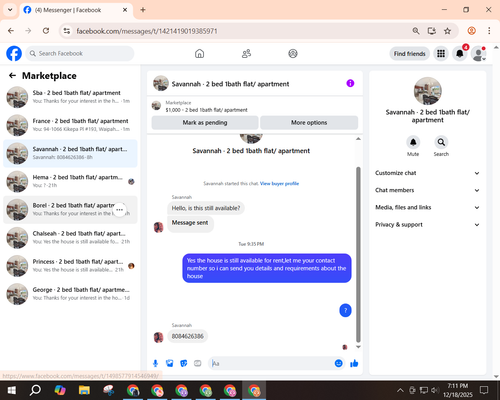Open Copilot from the taskbar

60,390
